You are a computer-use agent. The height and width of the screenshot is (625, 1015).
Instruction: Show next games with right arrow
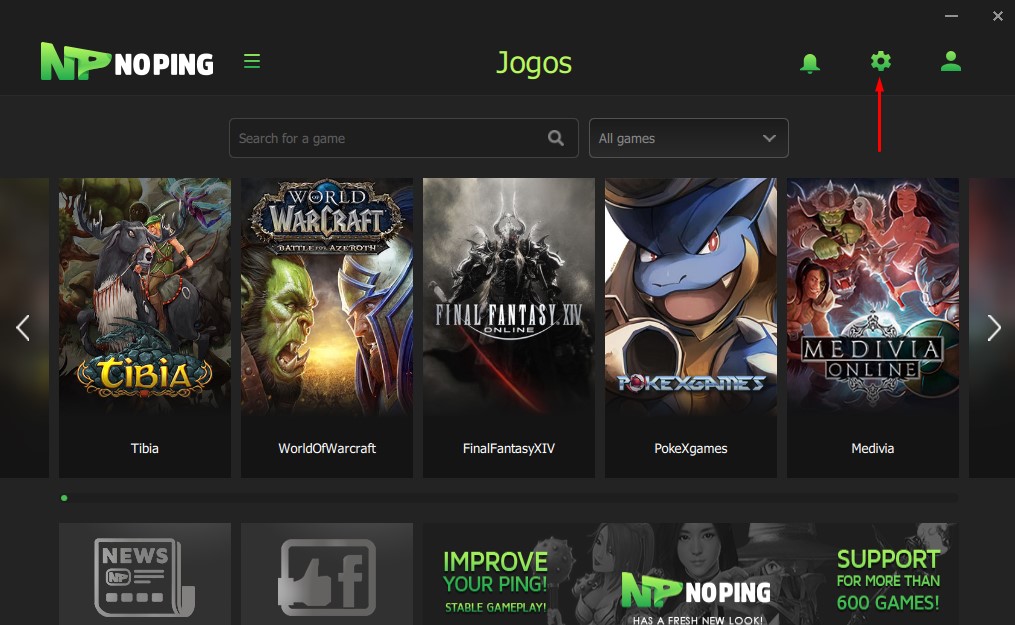(994, 328)
